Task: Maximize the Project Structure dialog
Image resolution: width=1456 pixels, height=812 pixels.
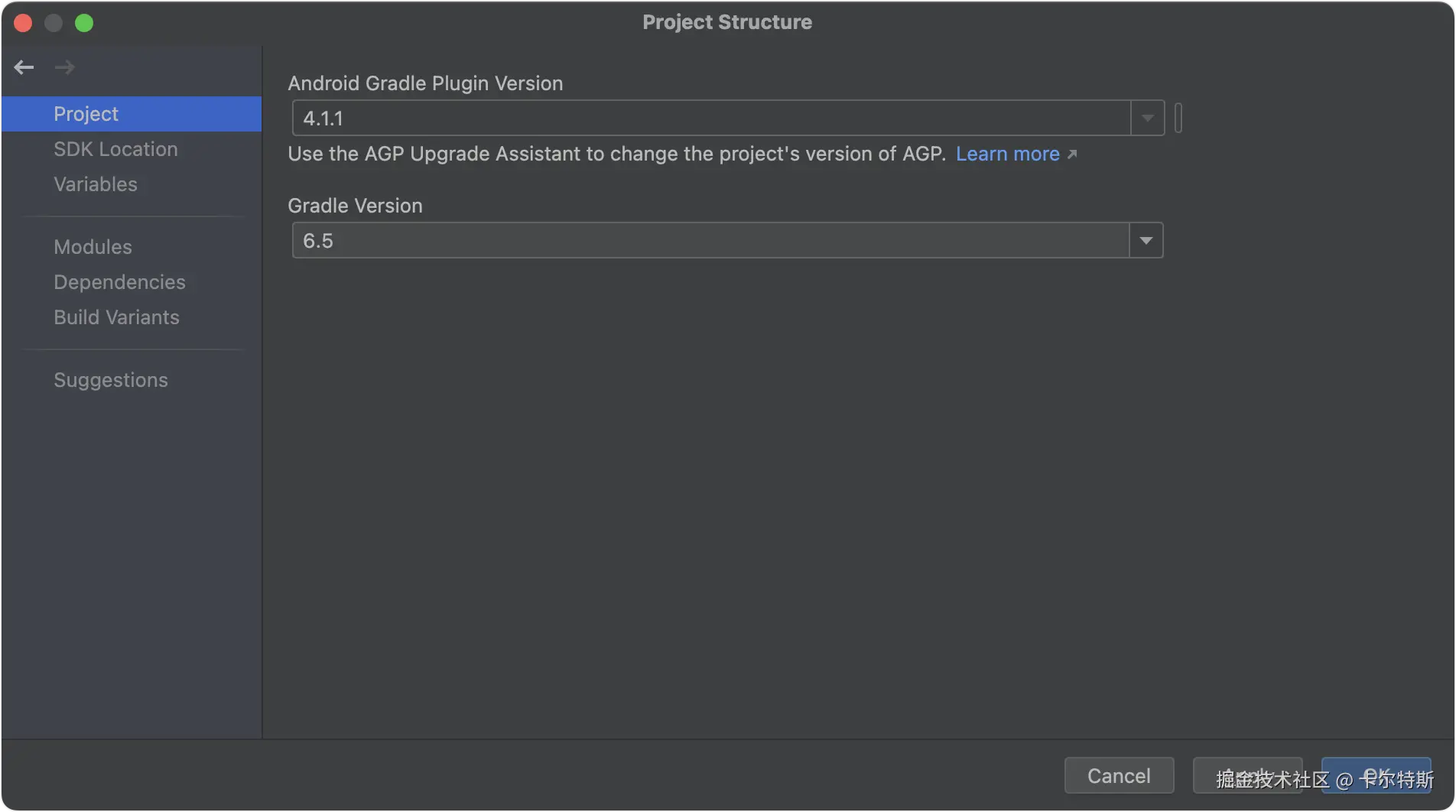Action: pyautogui.click(x=84, y=23)
